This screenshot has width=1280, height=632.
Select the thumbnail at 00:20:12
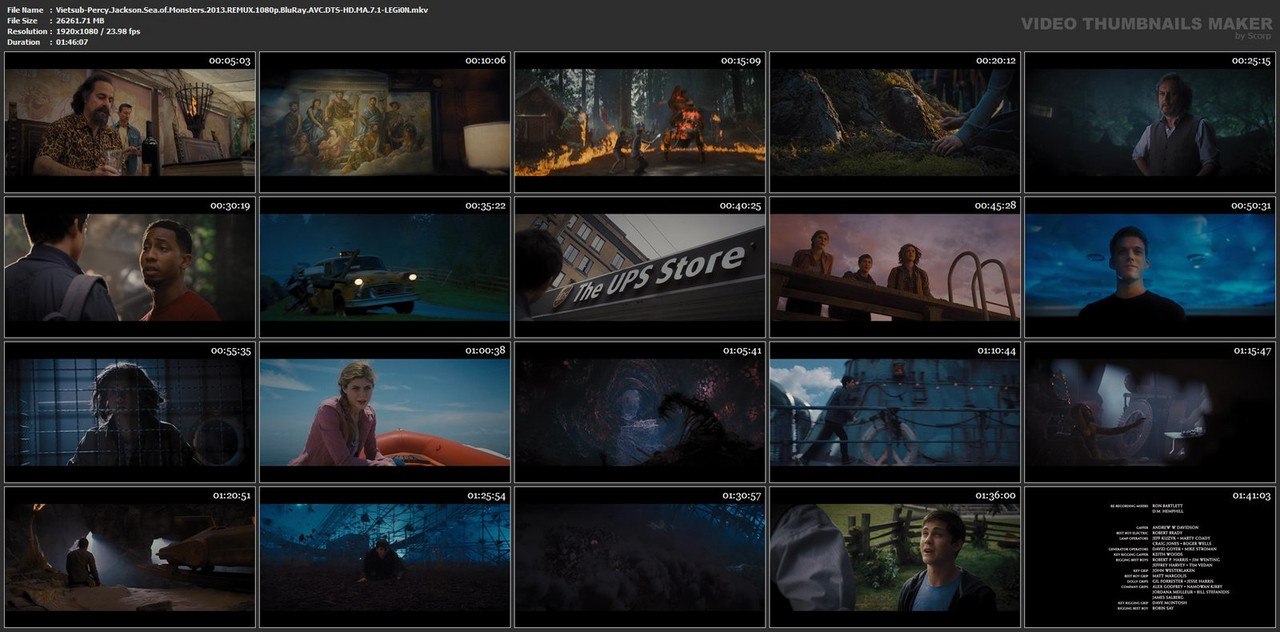pos(895,122)
